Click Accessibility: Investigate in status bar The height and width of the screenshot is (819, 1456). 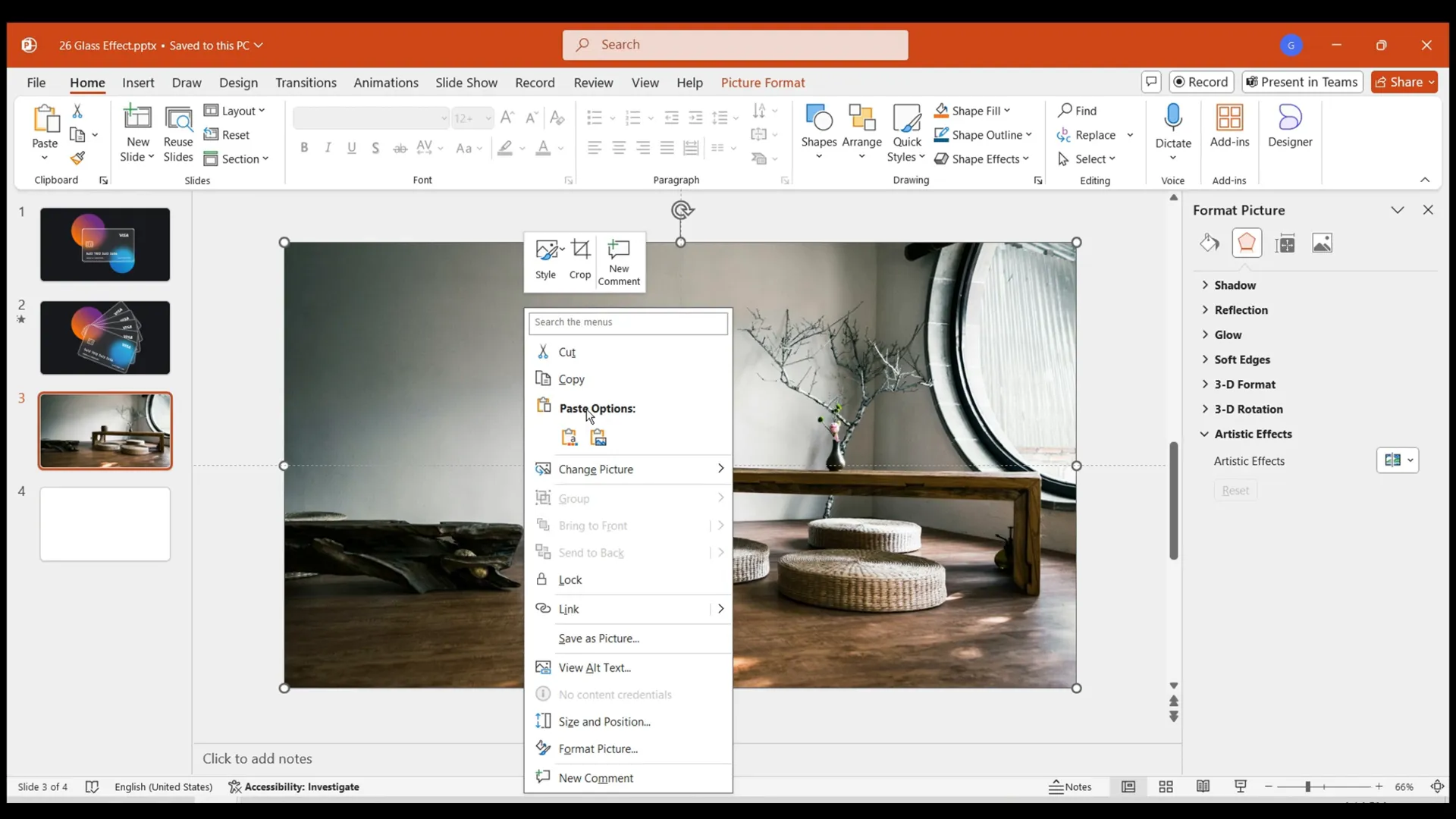[294, 787]
